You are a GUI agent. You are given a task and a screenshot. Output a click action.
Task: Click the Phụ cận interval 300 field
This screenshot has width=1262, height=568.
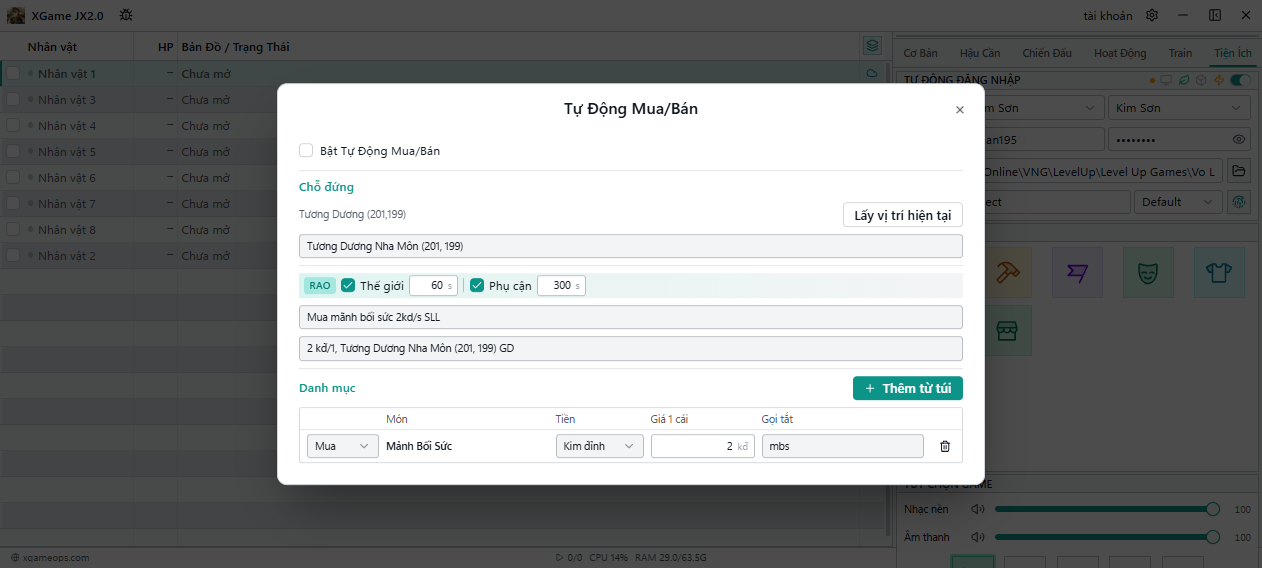[561, 285]
